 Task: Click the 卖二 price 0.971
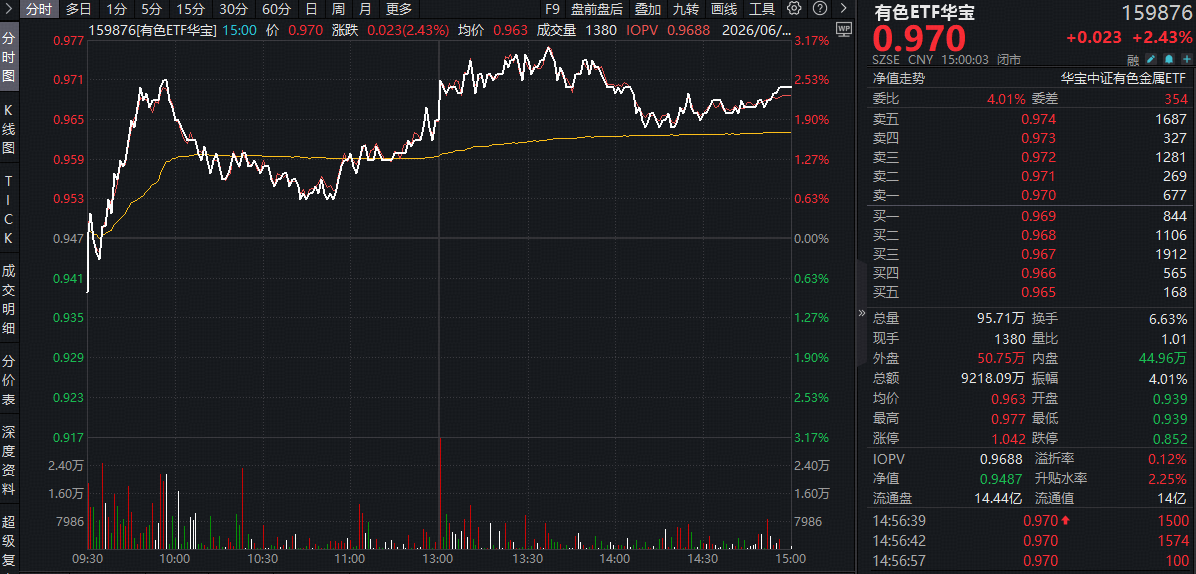pos(1039,176)
